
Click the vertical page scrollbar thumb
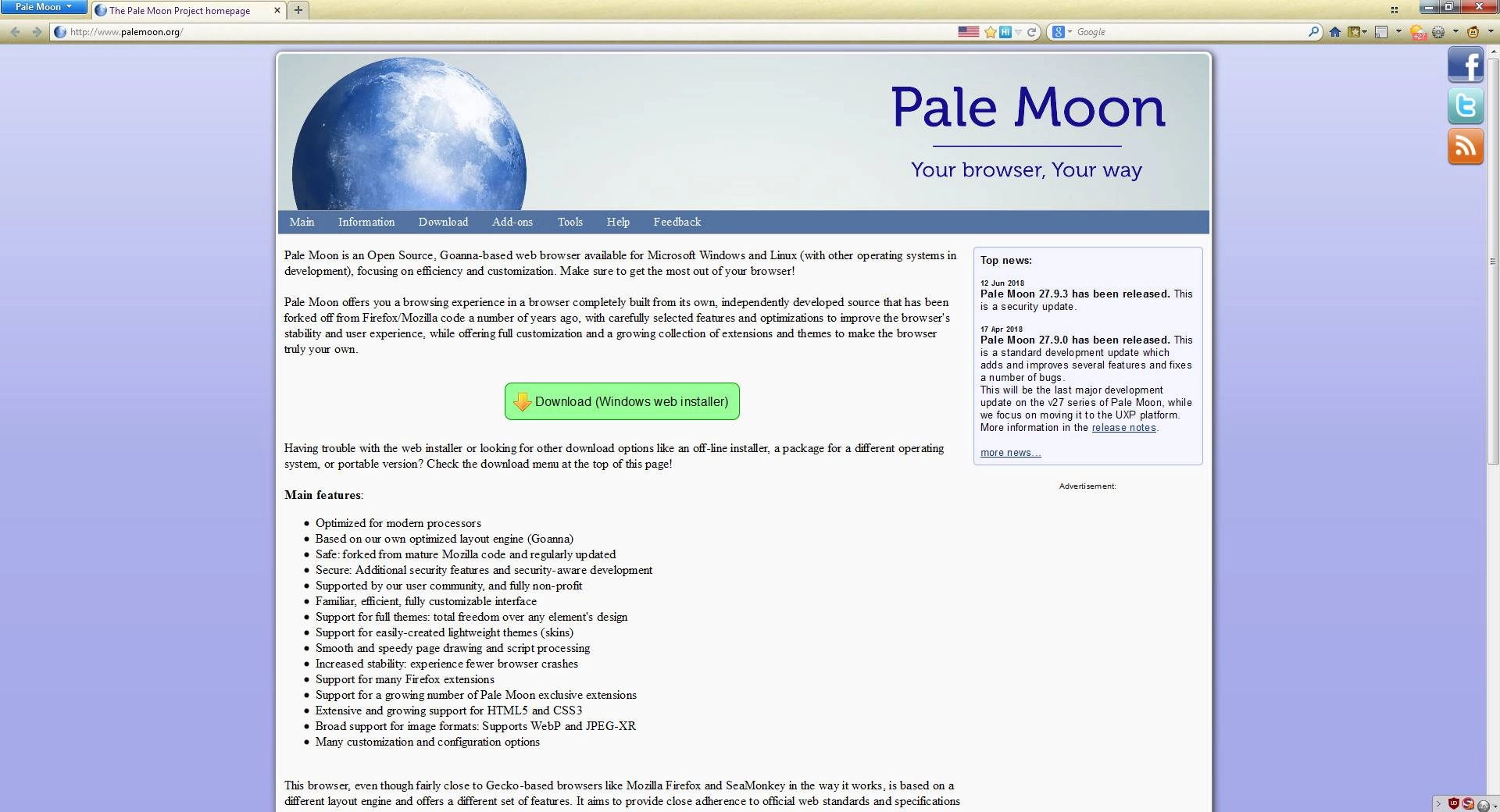1495,262
